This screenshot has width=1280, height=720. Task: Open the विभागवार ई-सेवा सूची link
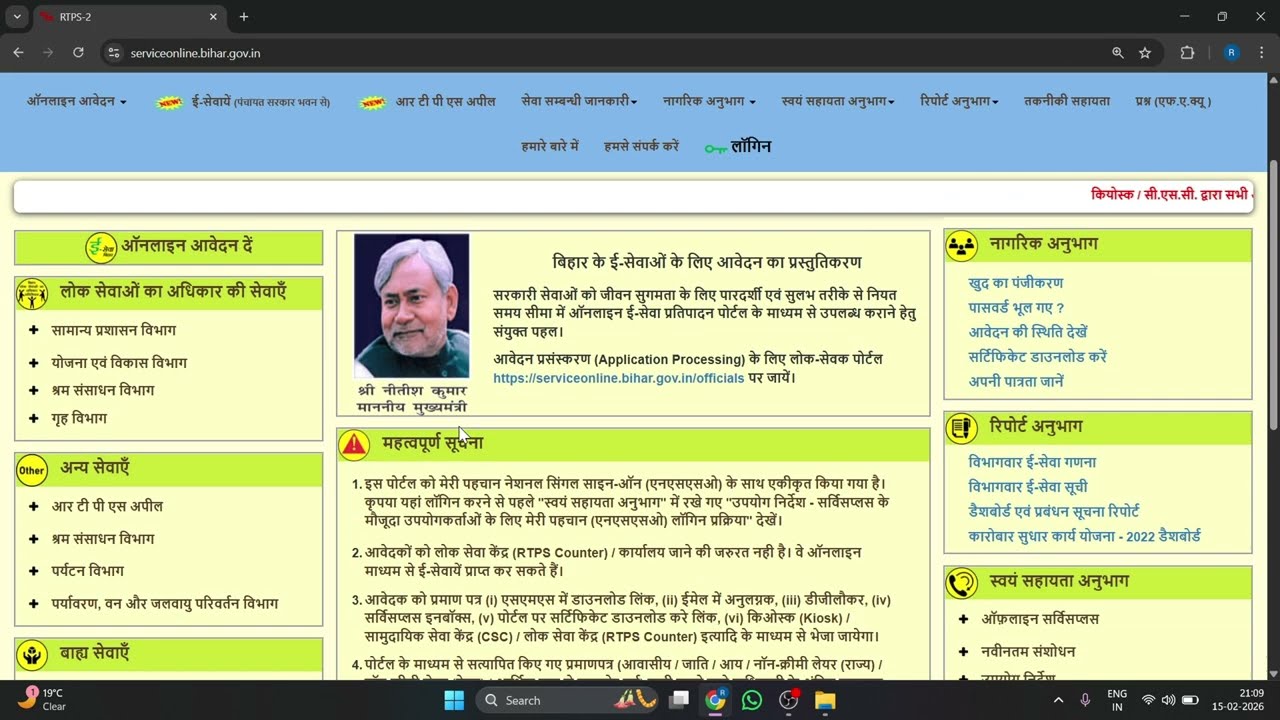tap(1028, 487)
